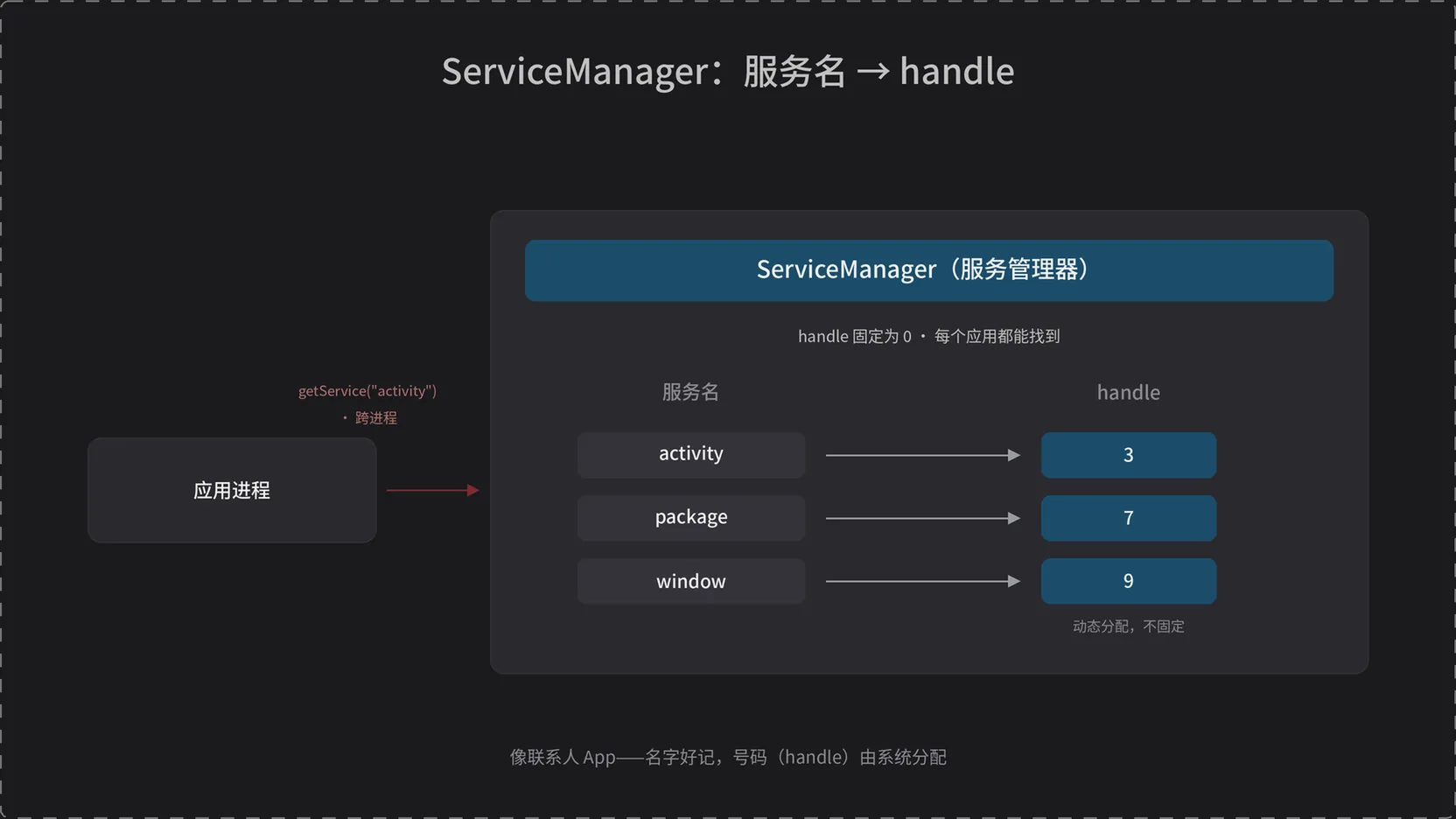This screenshot has height=819, width=1456.
Task: Click the slide title 'ServiceManager：服务名 → handle'
Action: (x=728, y=71)
